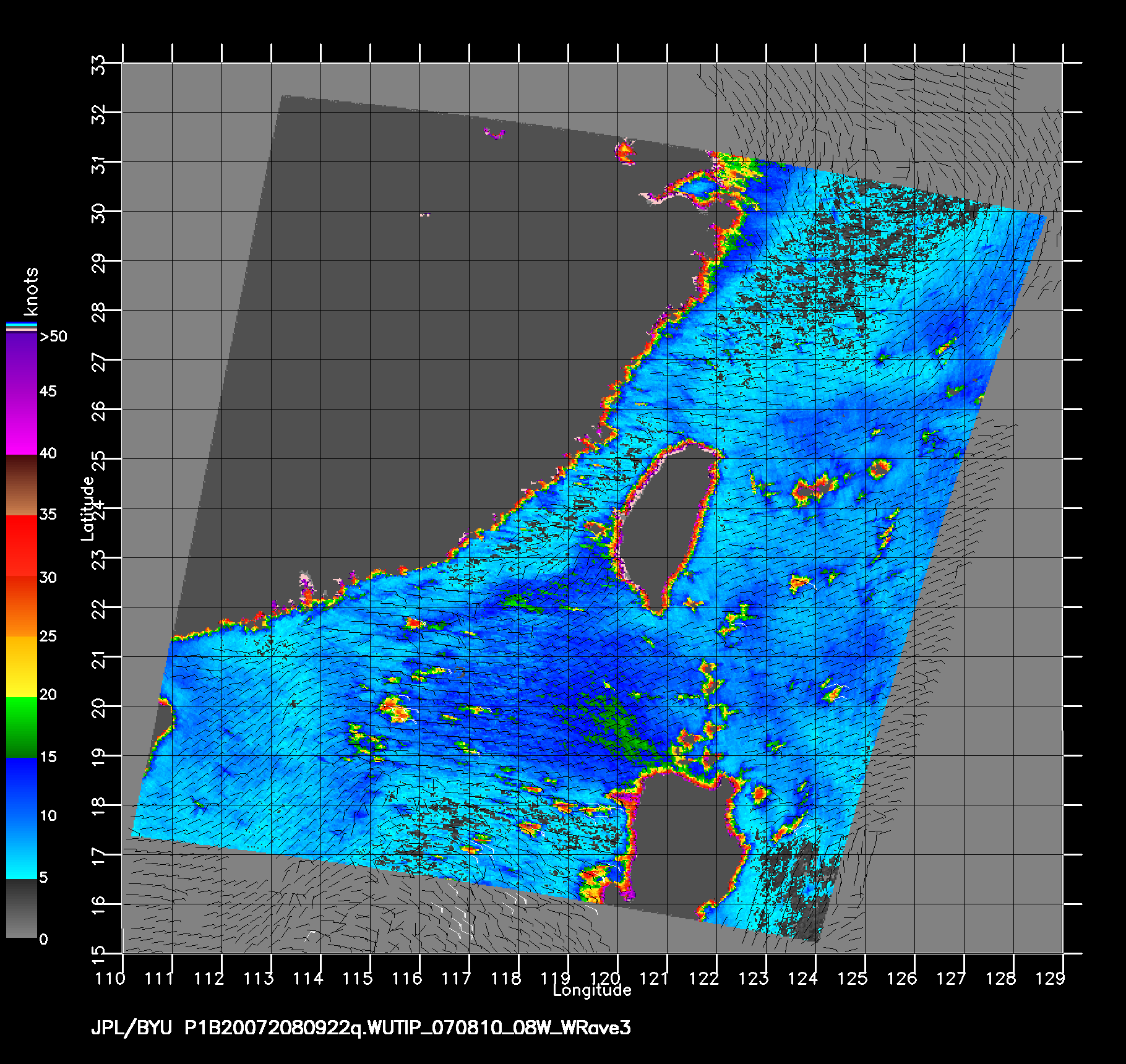Image resolution: width=1126 pixels, height=1064 pixels.
Task: Click latitude tick label "17"
Action: pyautogui.click(x=99, y=856)
